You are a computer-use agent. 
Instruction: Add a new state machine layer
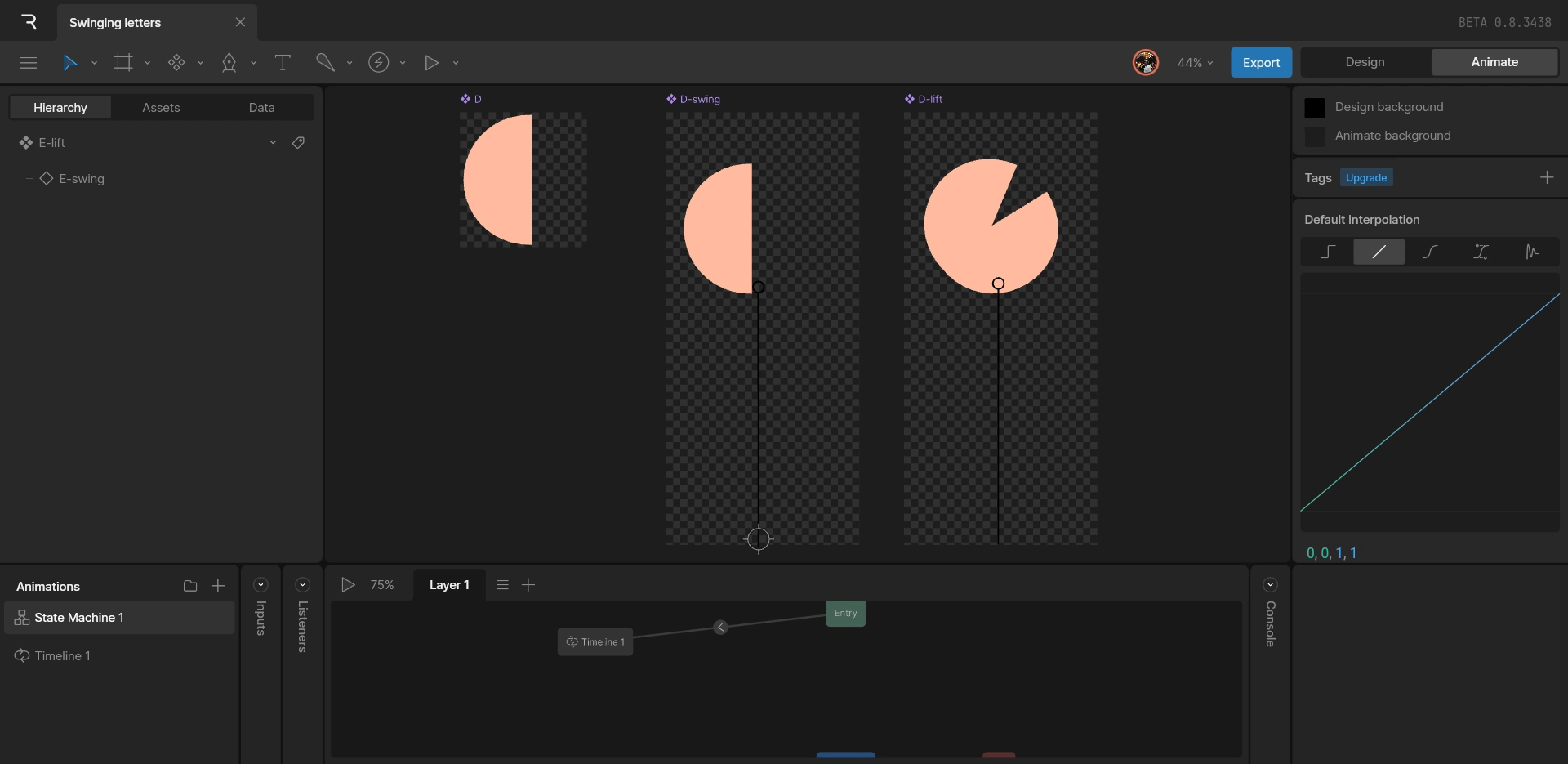tap(528, 585)
